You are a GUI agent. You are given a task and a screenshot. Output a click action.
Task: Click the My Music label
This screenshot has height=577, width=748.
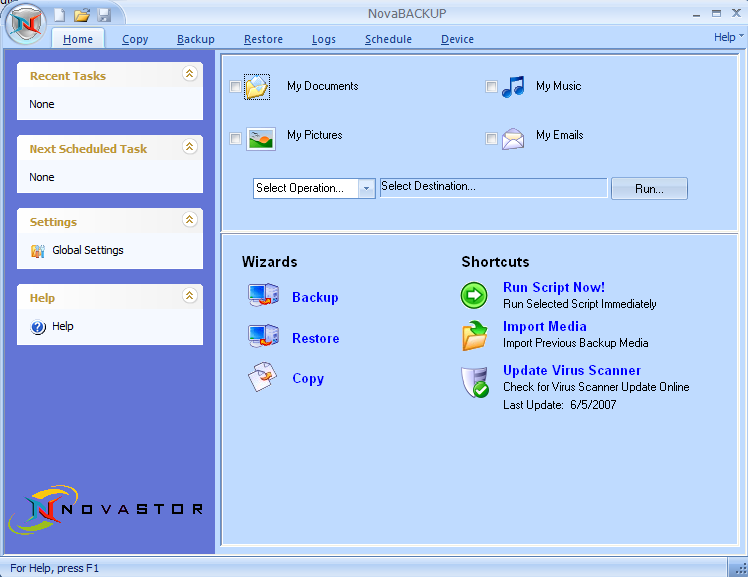(x=559, y=86)
